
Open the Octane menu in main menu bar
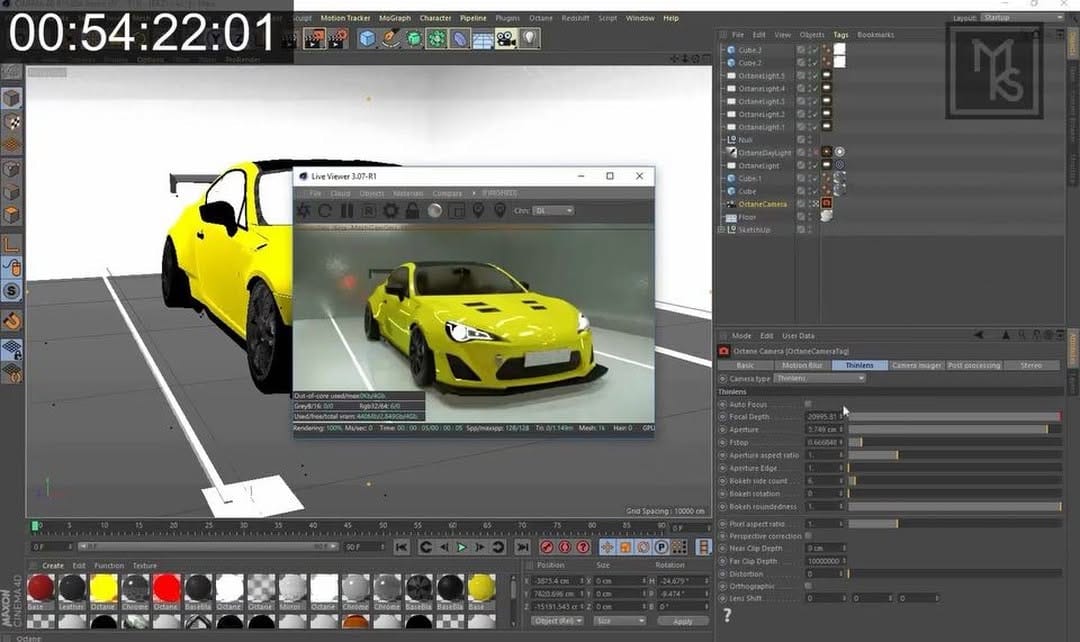click(x=541, y=18)
